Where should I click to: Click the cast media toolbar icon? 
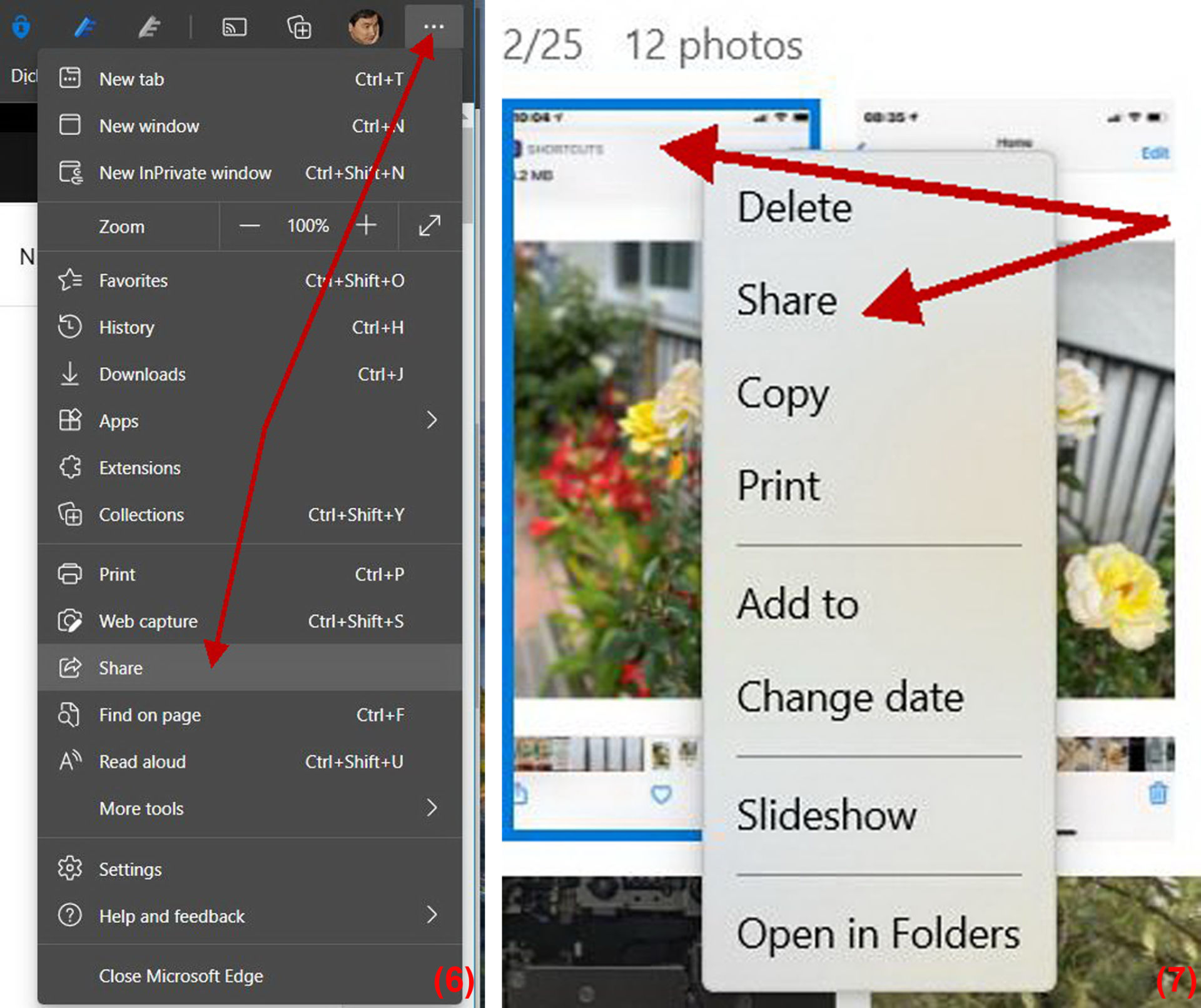pos(235,28)
